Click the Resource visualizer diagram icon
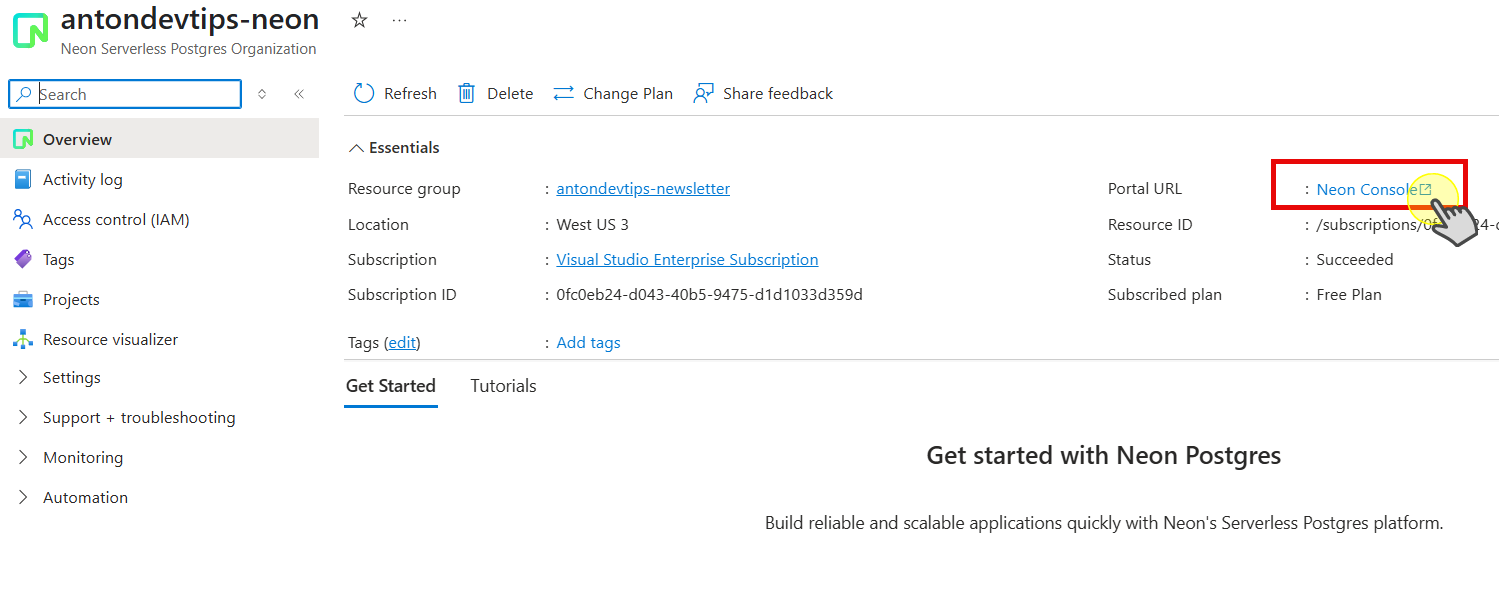 tap(23, 339)
